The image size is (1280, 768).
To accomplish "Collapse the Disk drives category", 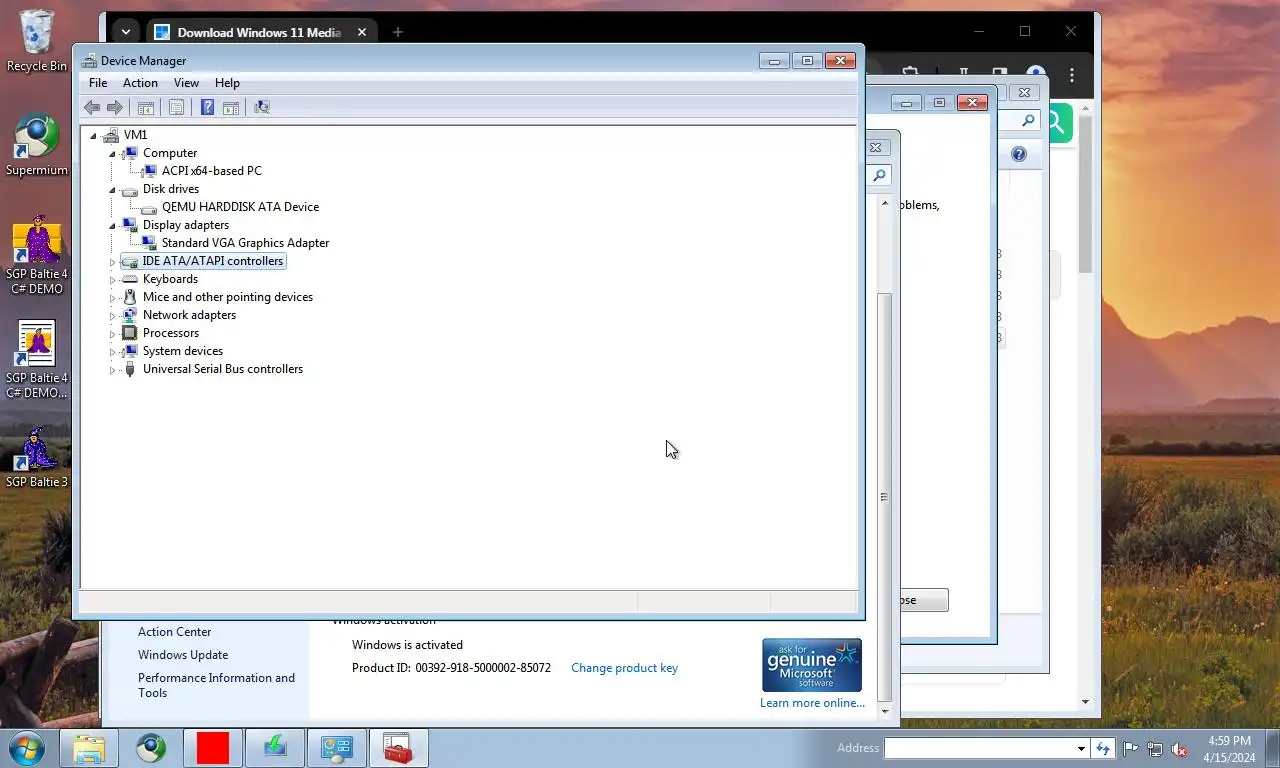I will pos(112,189).
